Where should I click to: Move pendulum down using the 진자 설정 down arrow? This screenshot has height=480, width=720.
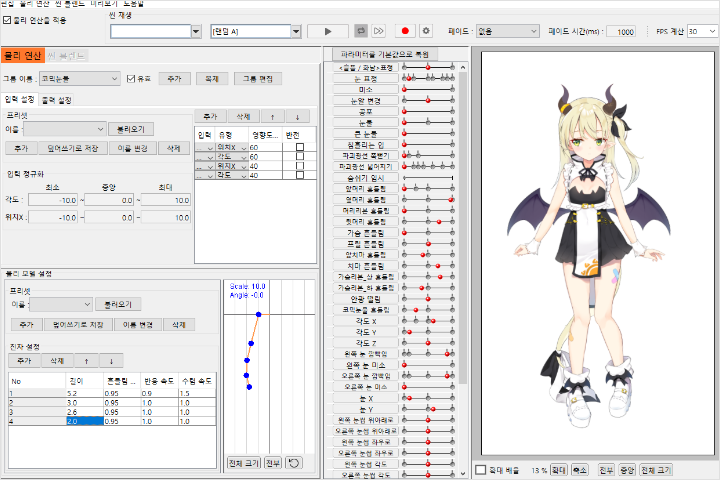click(x=111, y=361)
